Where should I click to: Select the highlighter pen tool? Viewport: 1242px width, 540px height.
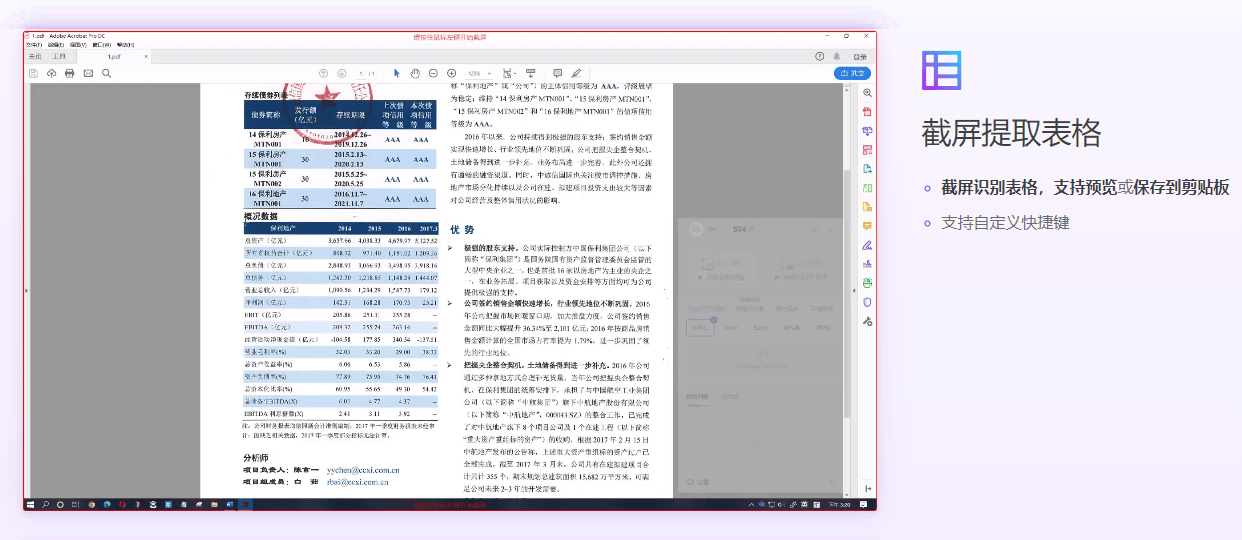click(576, 73)
